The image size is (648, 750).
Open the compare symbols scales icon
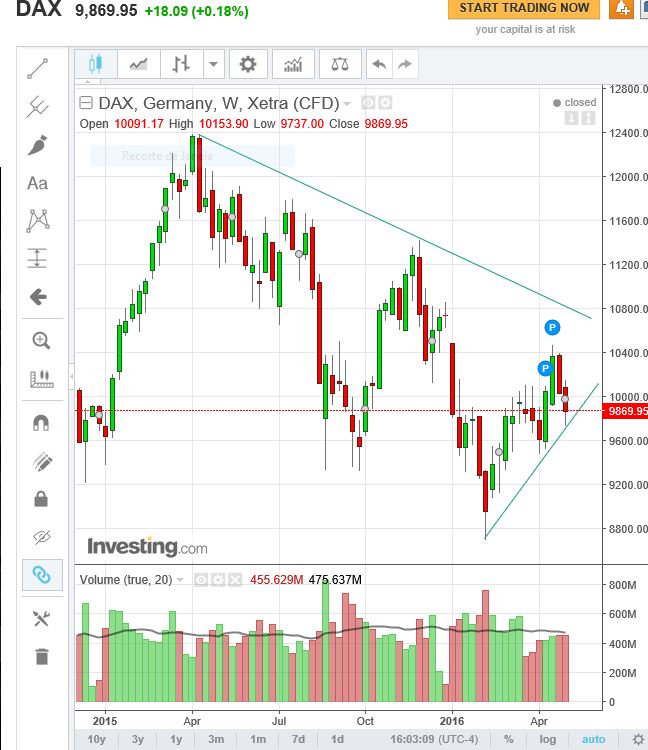point(340,65)
